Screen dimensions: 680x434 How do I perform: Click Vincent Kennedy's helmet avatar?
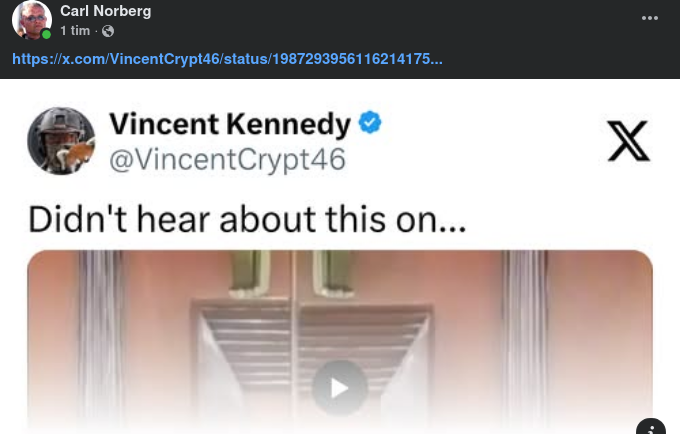[61, 141]
